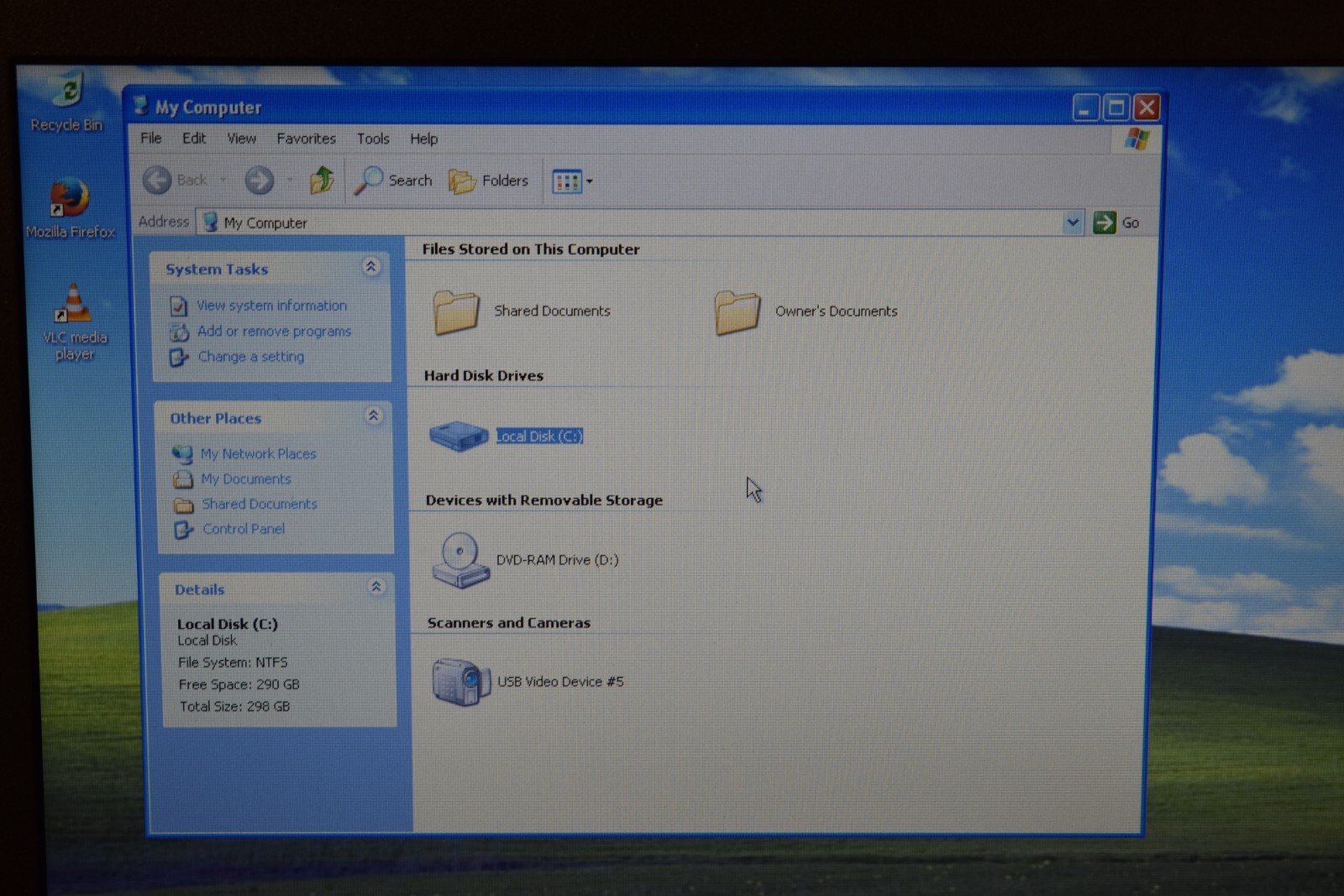Image resolution: width=1344 pixels, height=896 pixels.
Task: Open Shared Documents link in Other Places
Action: 260,504
